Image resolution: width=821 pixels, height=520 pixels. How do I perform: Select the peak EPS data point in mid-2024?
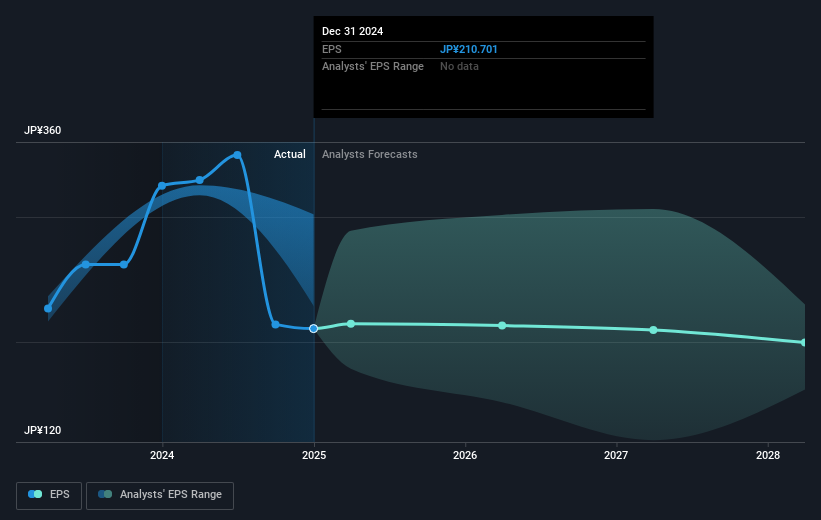[237, 155]
